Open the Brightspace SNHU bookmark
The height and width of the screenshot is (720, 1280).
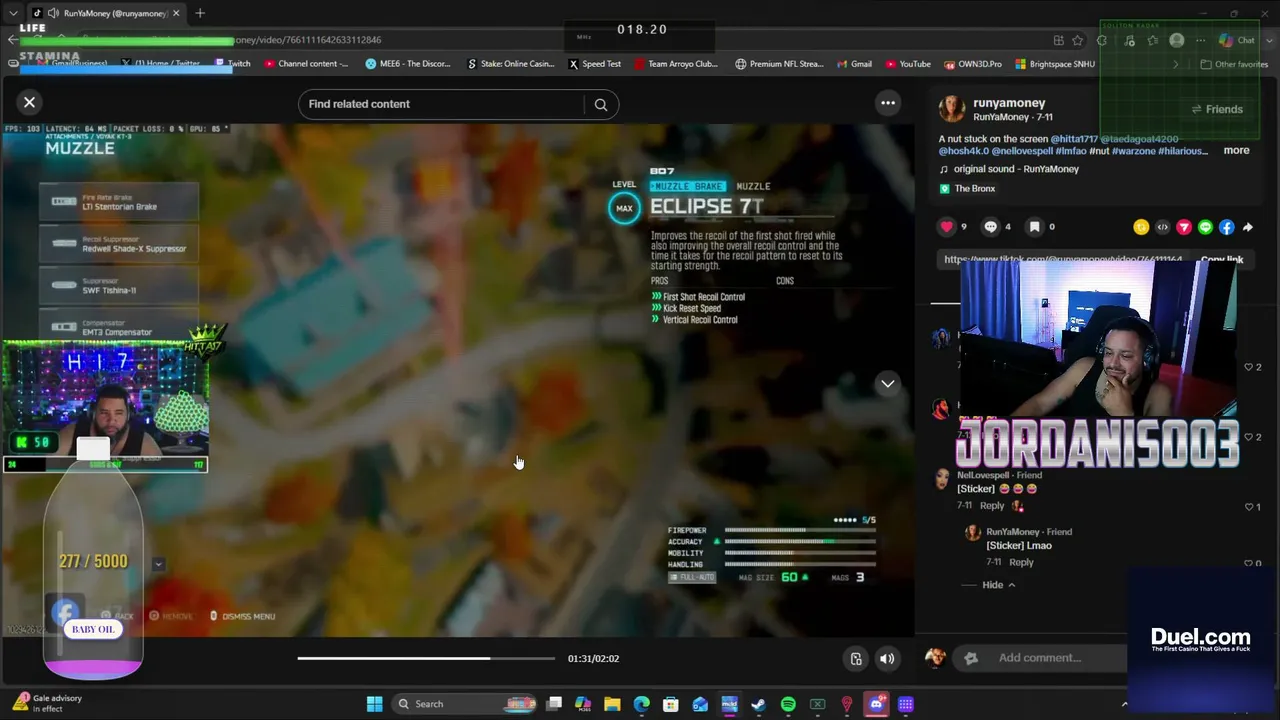(1054, 64)
